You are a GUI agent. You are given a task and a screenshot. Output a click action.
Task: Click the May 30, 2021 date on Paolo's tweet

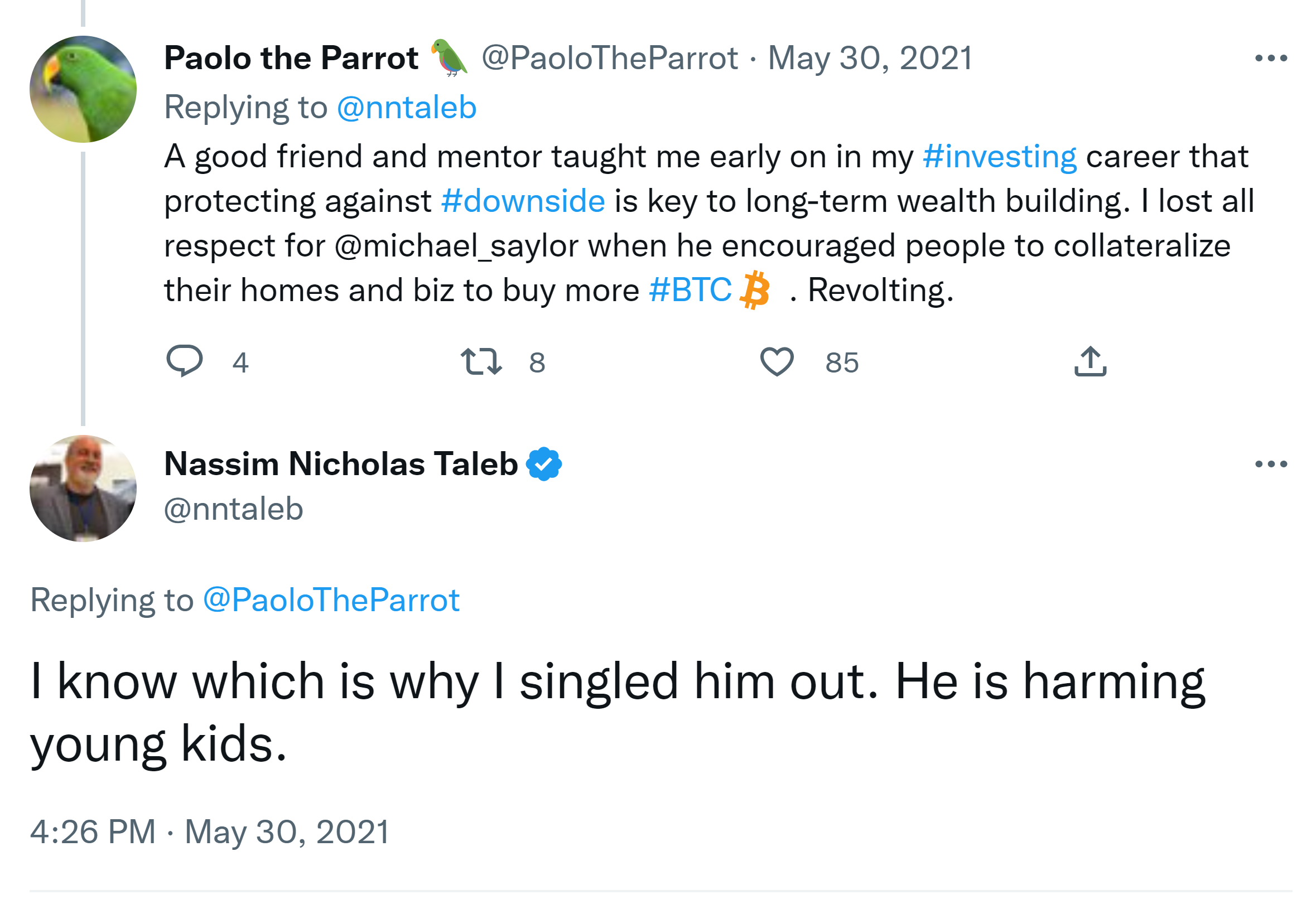pos(870,58)
